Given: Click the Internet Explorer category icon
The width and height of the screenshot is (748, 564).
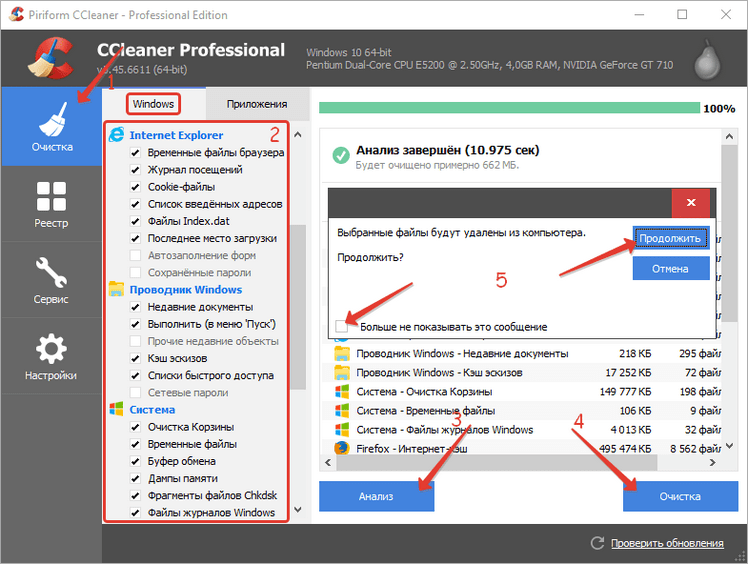Looking at the screenshot, I should (x=116, y=135).
